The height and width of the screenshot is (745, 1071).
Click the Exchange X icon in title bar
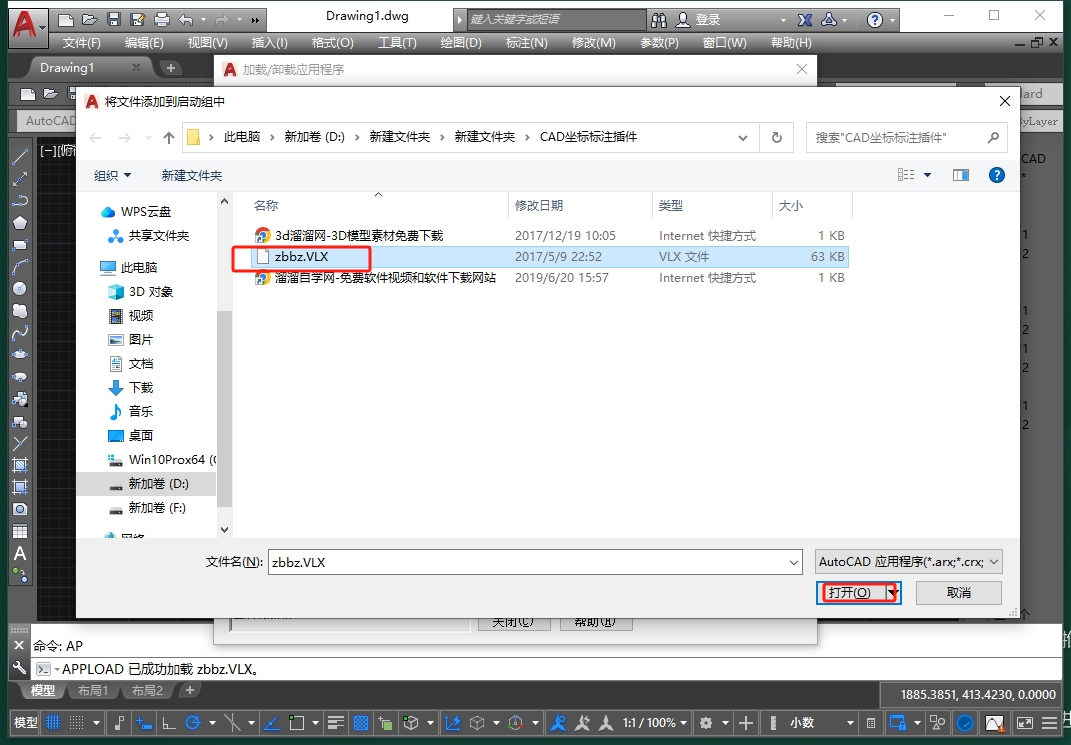click(x=805, y=20)
